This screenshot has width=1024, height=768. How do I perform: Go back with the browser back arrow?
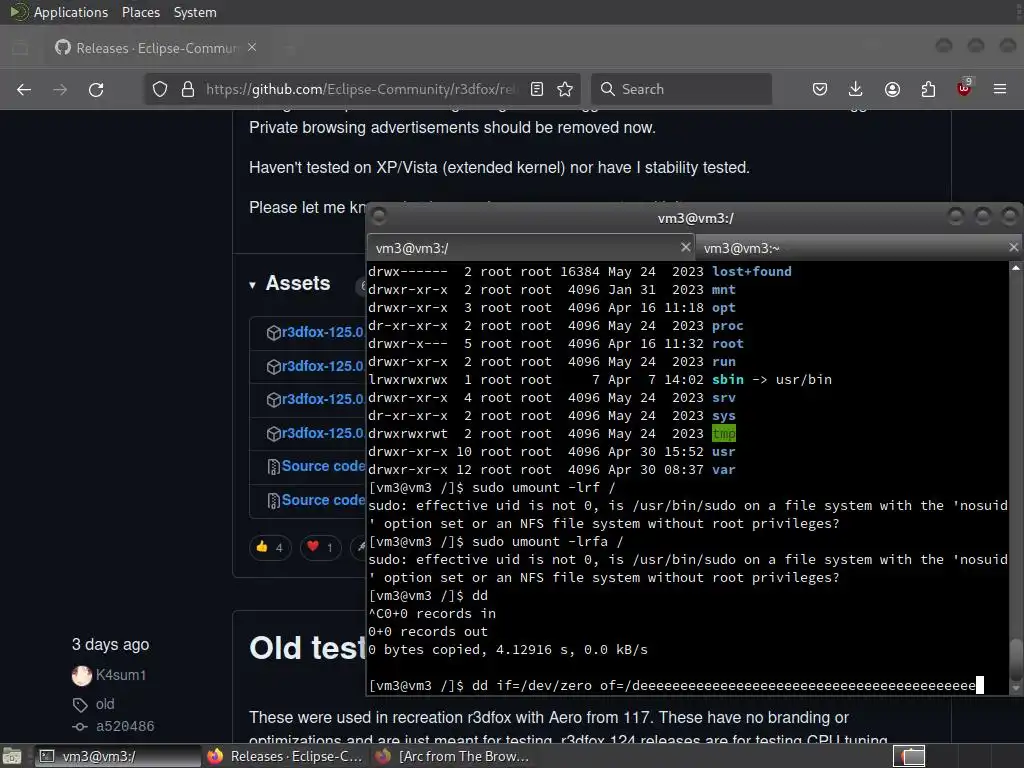tap(24, 89)
